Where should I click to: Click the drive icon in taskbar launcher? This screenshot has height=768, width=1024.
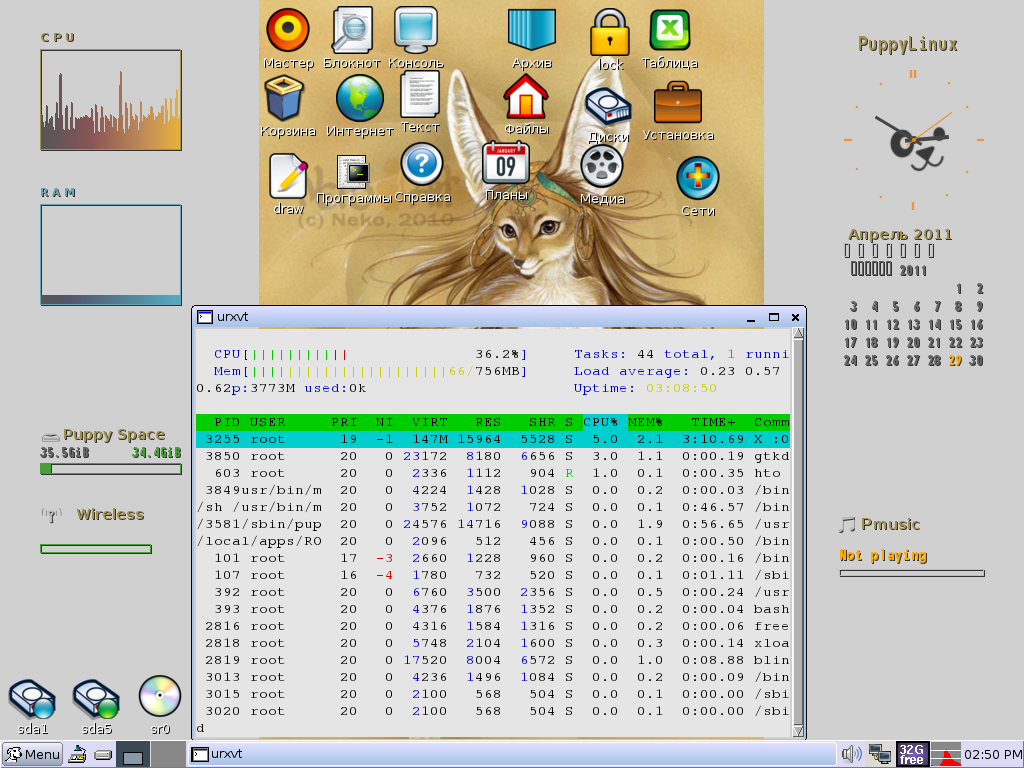[103, 755]
